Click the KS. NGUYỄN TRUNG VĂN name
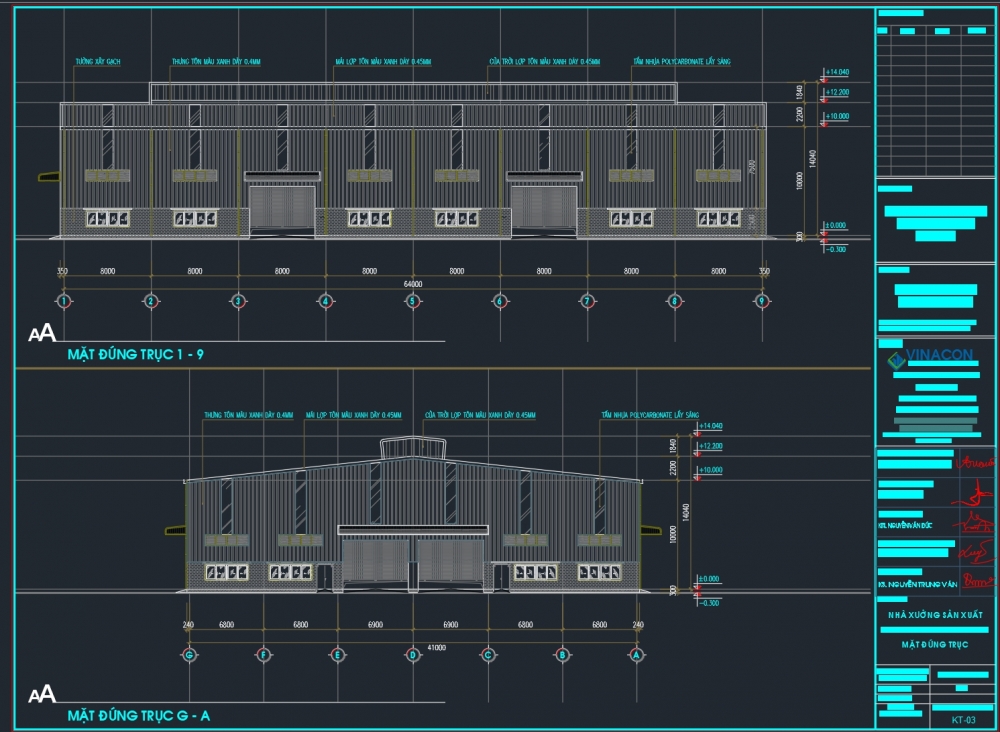Viewport: 1000px width, 732px height. click(x=918, y=583)
